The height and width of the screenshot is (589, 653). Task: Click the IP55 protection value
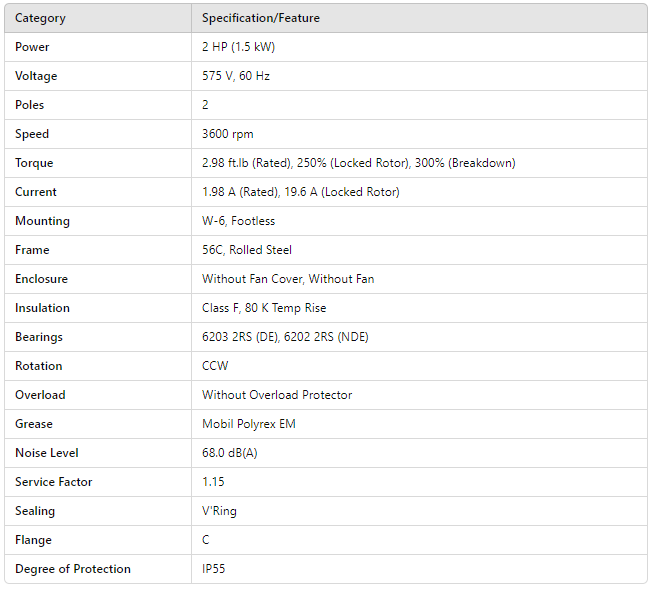(214, 569)
